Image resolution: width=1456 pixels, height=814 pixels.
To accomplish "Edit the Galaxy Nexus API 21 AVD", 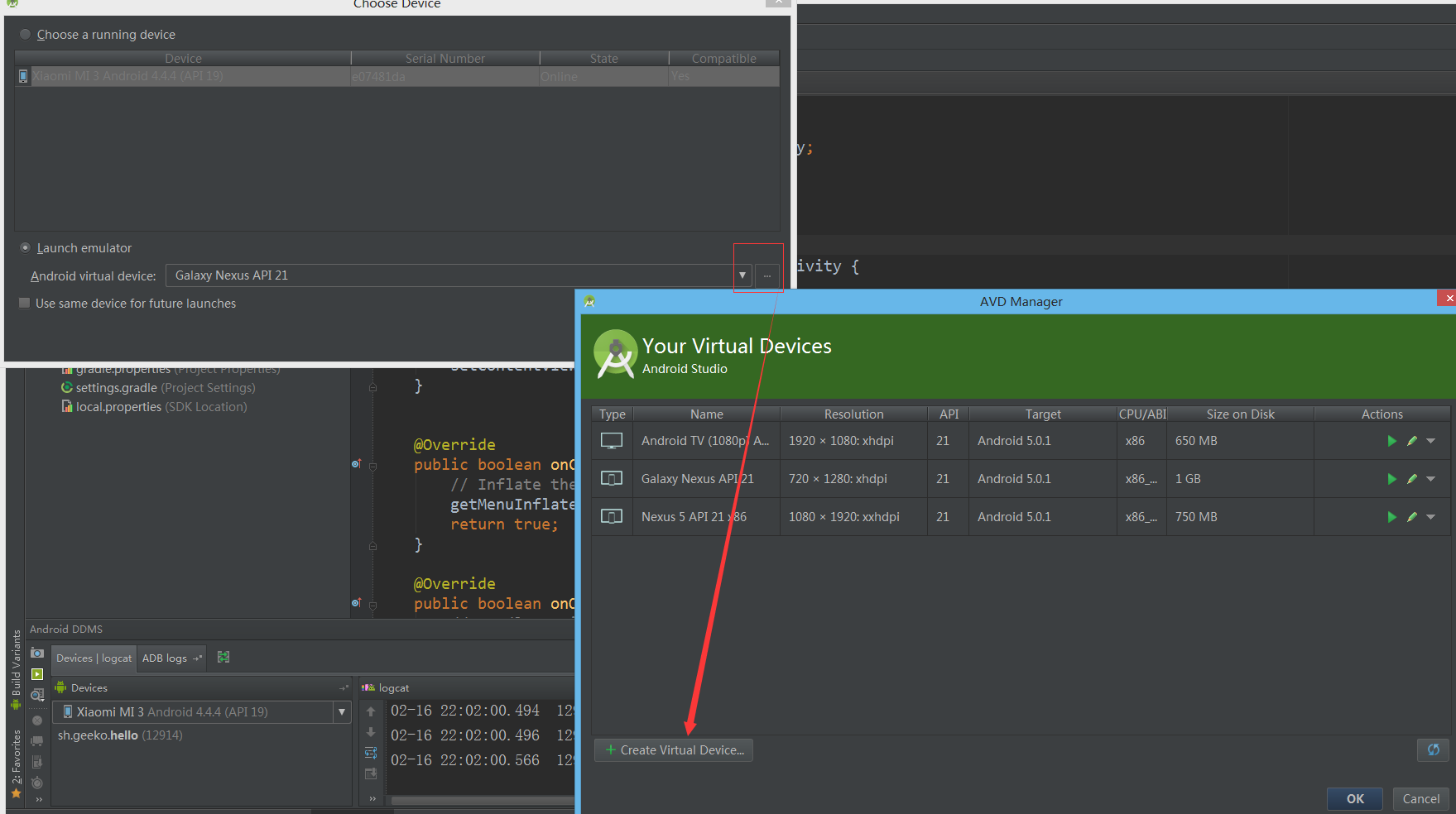I will coord(1412,479).
